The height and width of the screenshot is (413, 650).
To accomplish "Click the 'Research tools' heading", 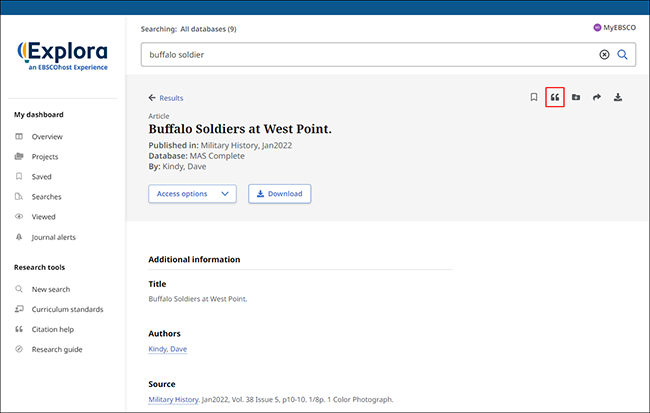I will click(39, 267).
